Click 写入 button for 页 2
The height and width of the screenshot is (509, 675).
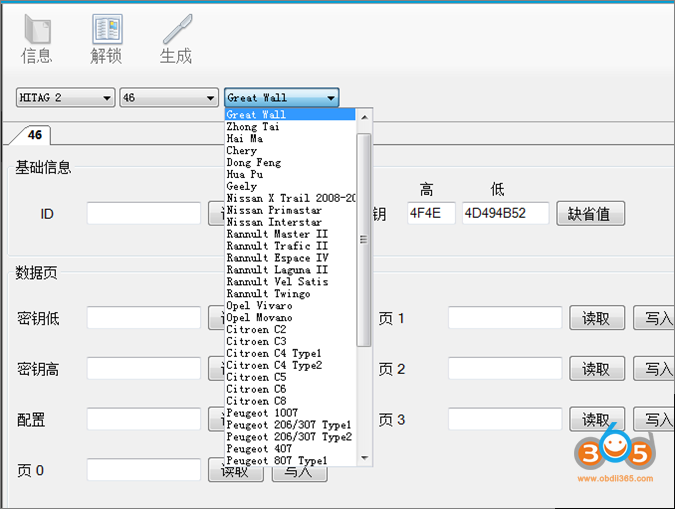coord(654,369)
